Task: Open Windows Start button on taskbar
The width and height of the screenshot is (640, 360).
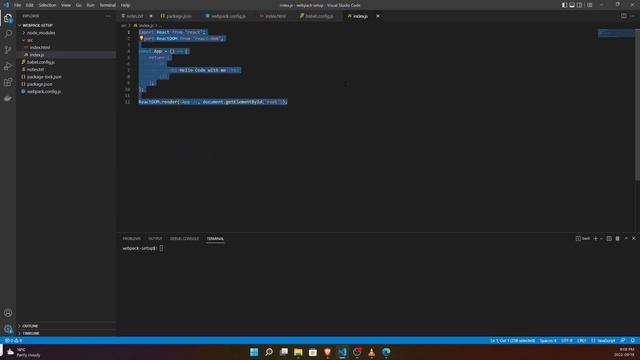Action: tap(254, 352)
